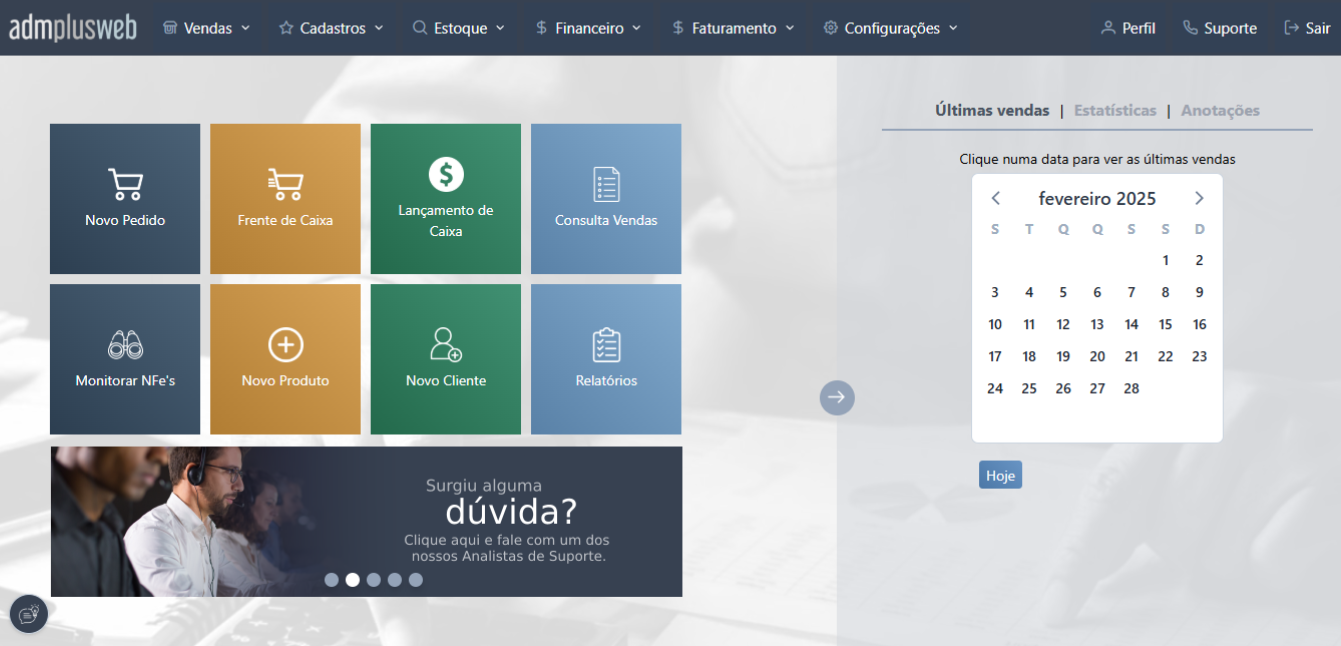Select day 28 in the calendar

point(1131,388)
